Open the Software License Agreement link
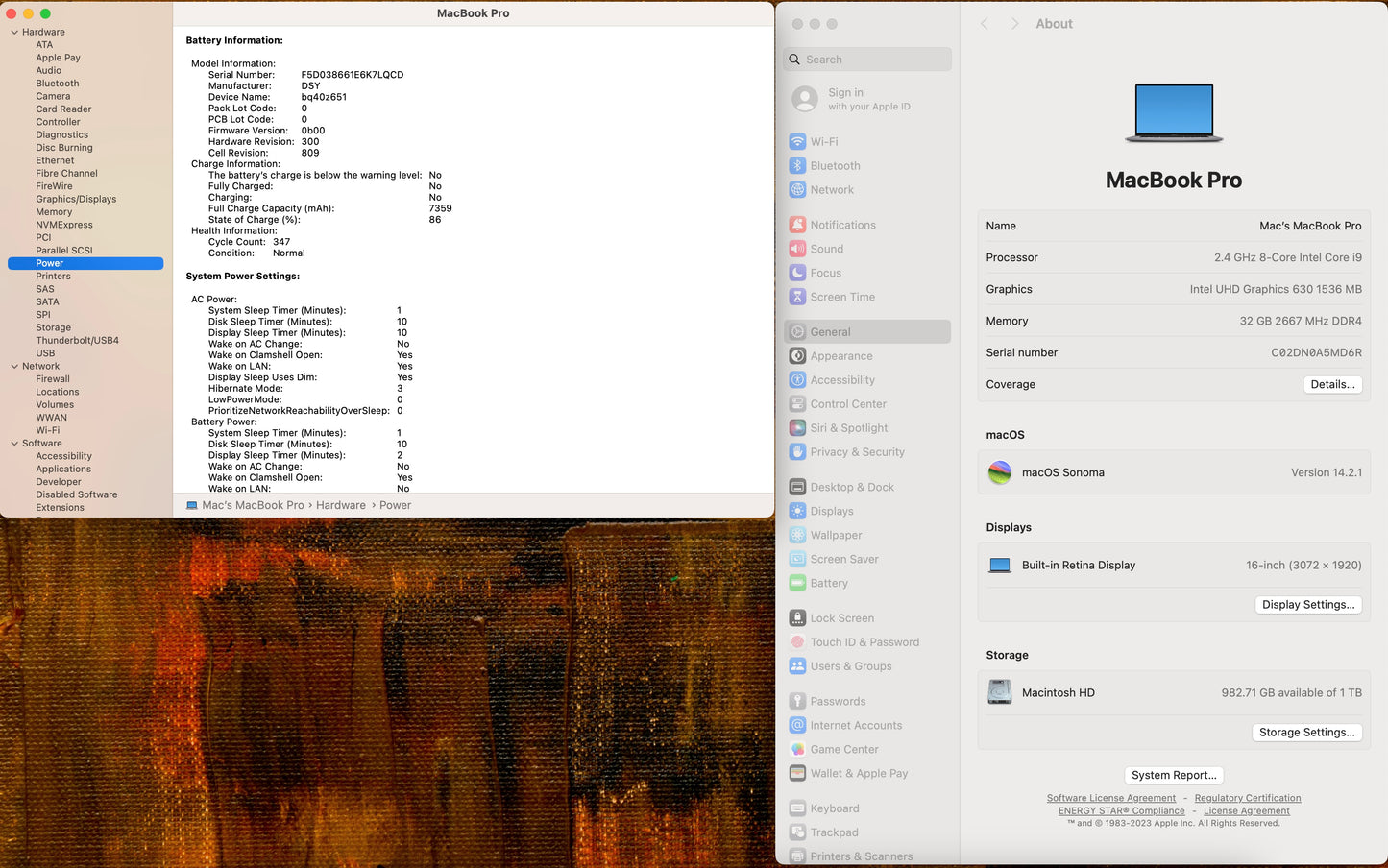This screenshot has width=1388, height=868. click(x=1110, y=798)
